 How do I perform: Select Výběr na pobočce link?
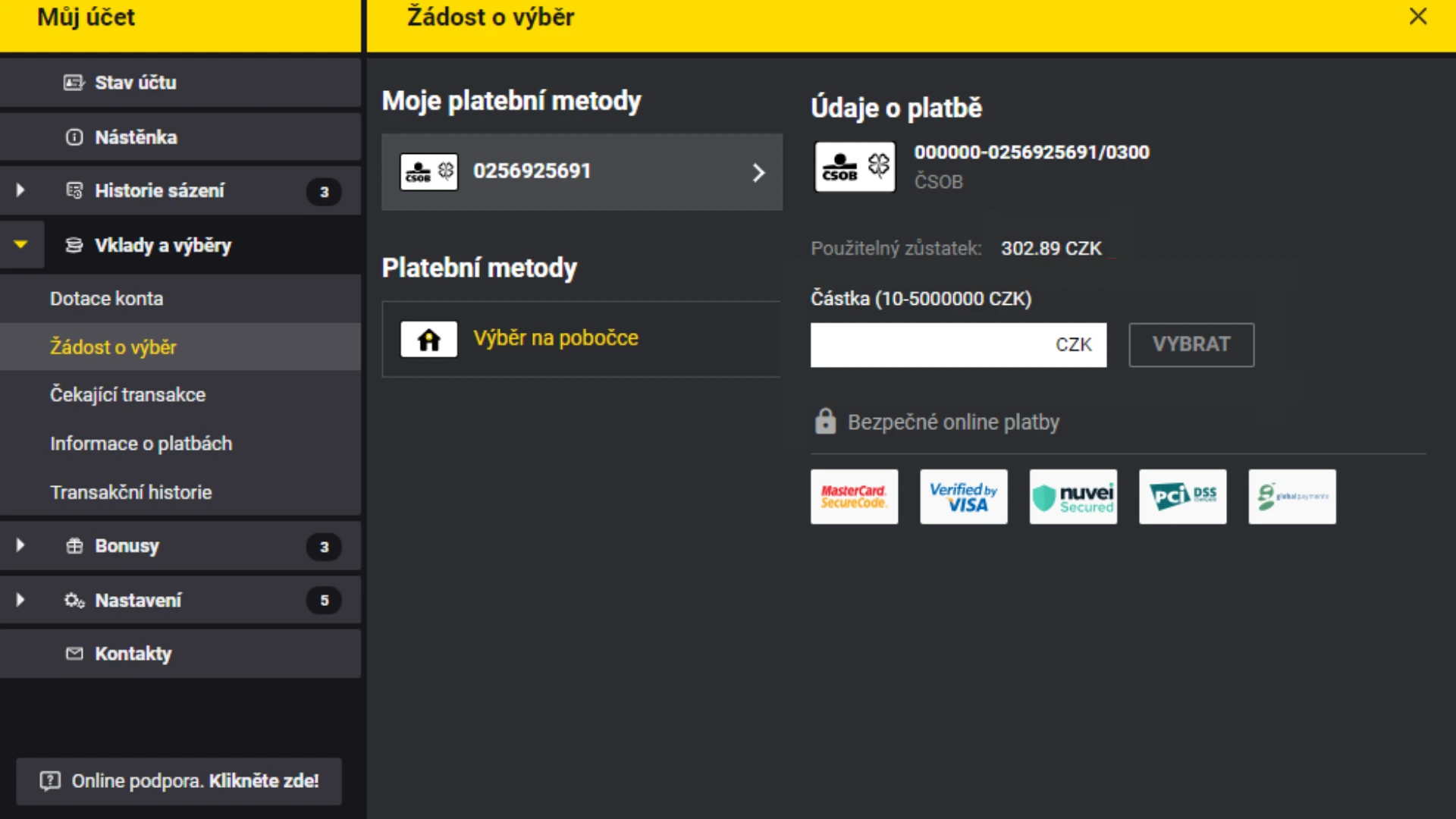pos(555,338)
